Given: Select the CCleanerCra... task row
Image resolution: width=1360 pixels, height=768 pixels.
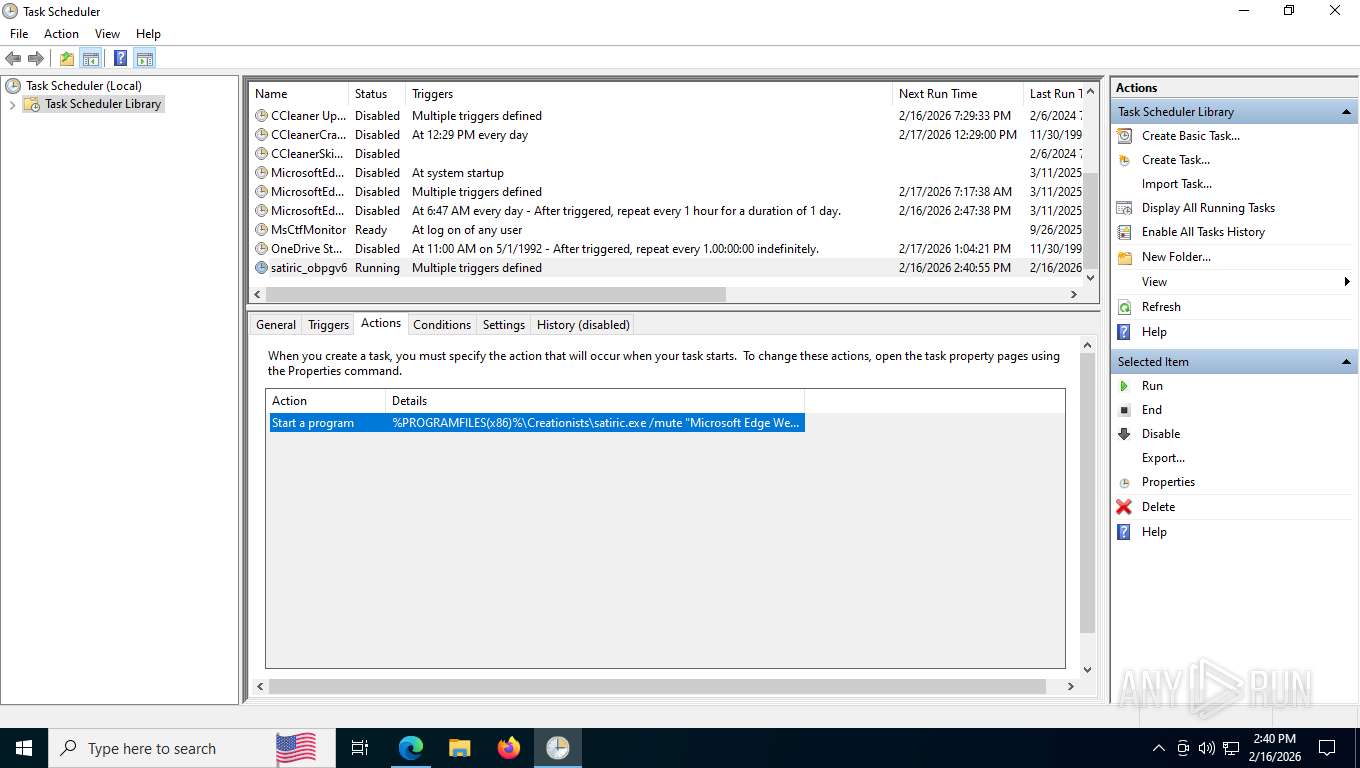Looking at the screenshot, I should pos(667,135).
